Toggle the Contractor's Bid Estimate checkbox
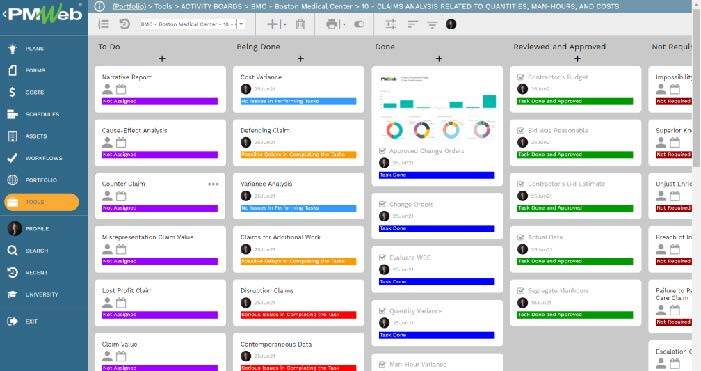The width and height of the screenshot is (701, 371). [x=520, y=184]
